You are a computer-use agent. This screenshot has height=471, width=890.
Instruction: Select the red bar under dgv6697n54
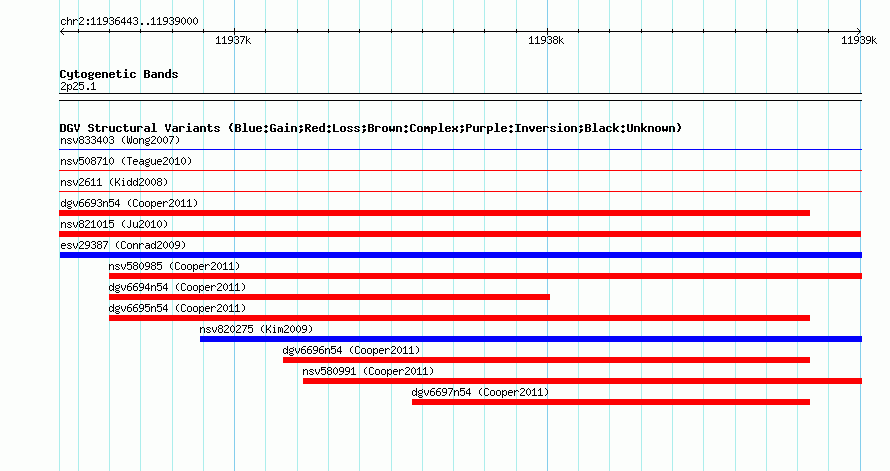click(x=611, y=402)
